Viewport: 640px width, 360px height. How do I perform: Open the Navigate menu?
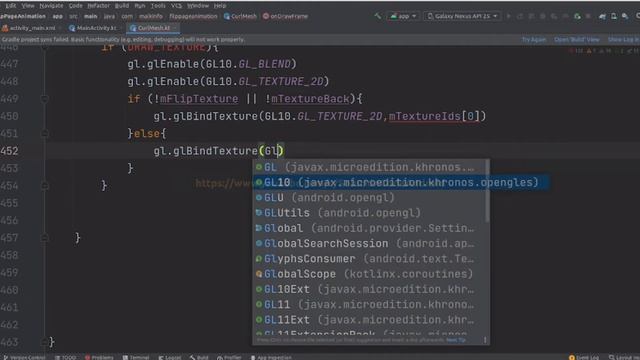pos(51,6)
